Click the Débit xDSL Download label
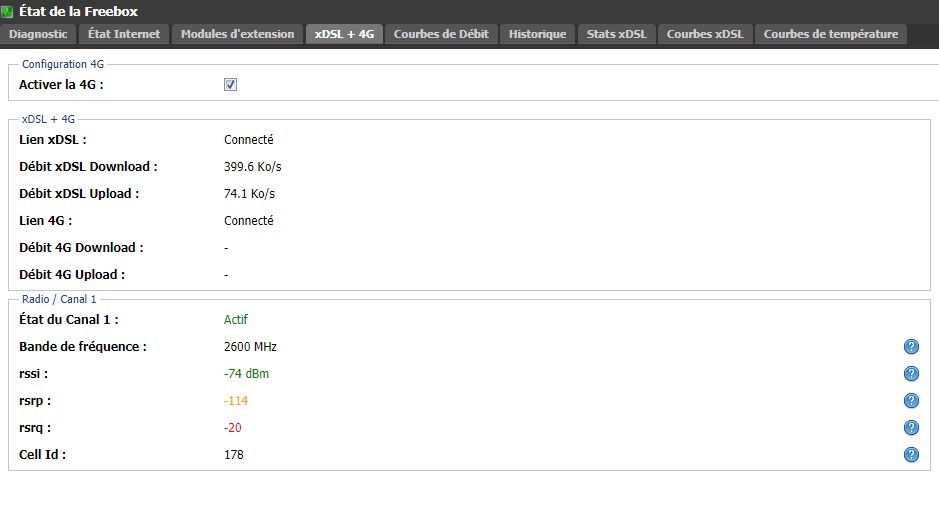Image resolution: width=939 pixels, height=505 pixels. tap(88, 167)
